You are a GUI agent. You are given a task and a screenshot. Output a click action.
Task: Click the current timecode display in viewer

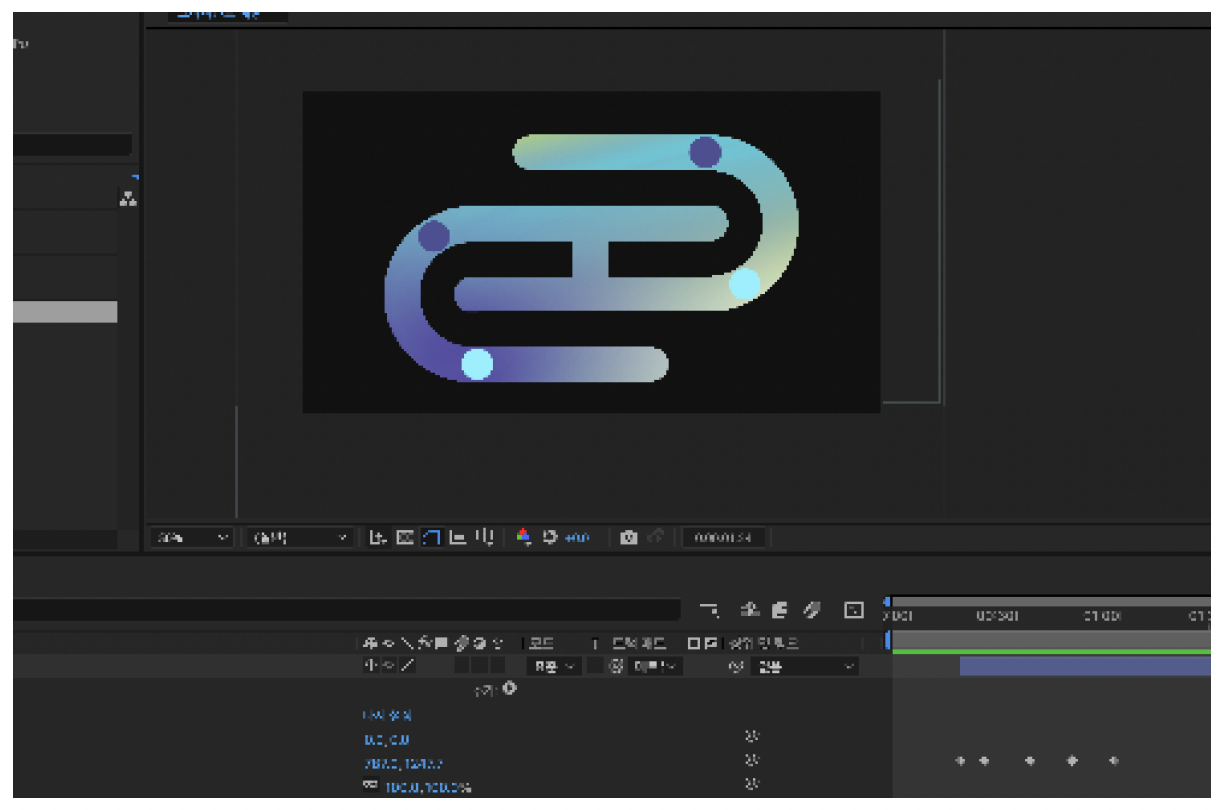726,537
